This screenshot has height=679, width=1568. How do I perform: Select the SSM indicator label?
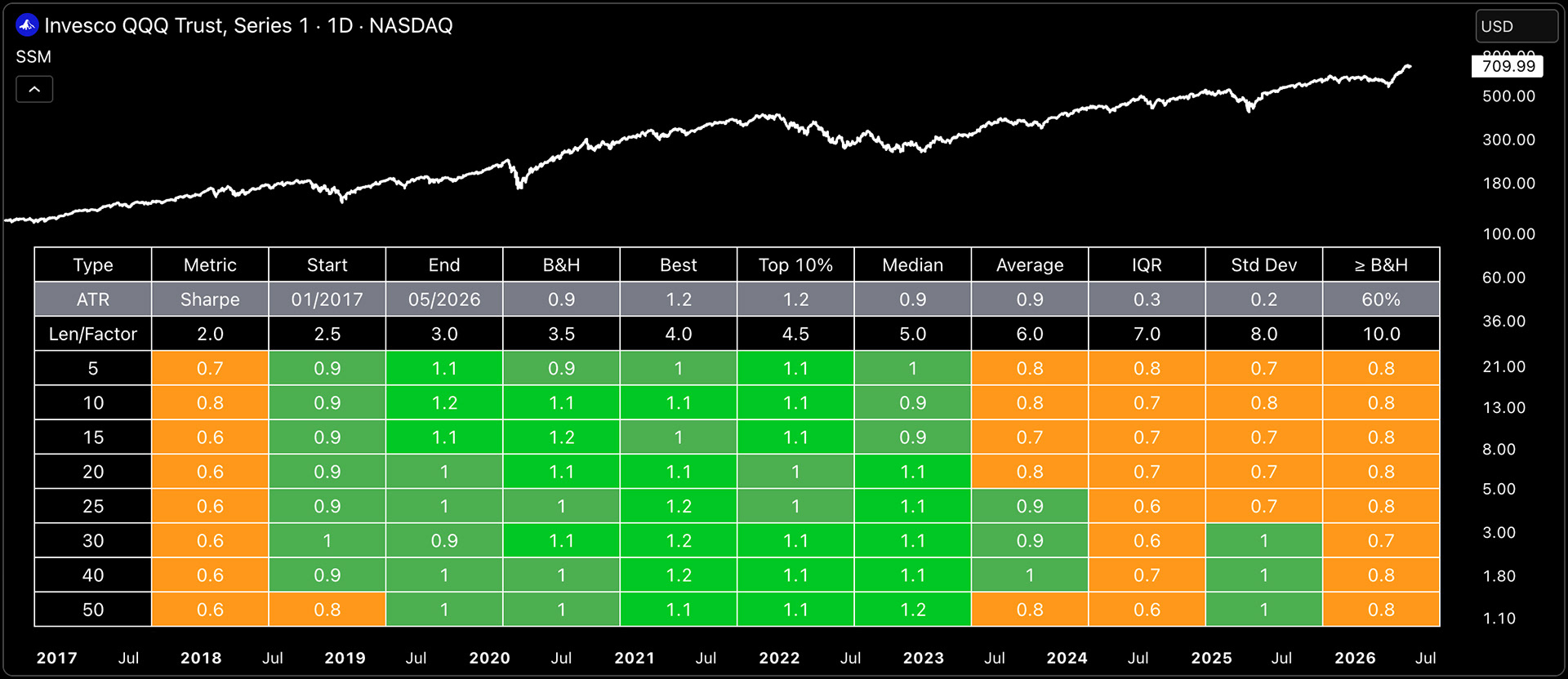click(33, 57)
